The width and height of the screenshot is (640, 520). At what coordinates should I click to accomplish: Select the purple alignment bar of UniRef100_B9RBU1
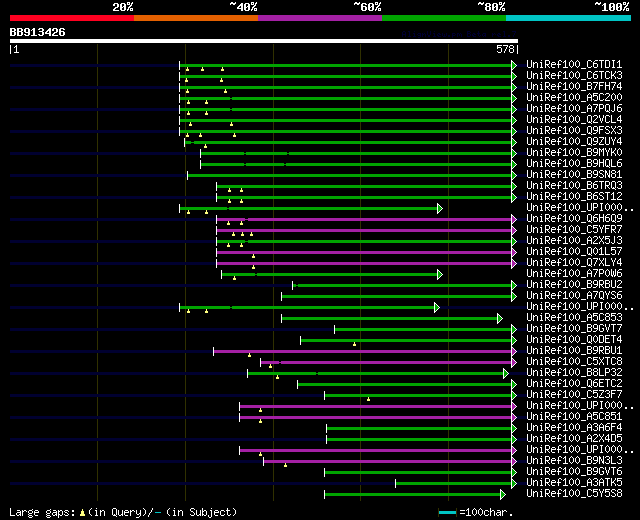tap(362, 352)
